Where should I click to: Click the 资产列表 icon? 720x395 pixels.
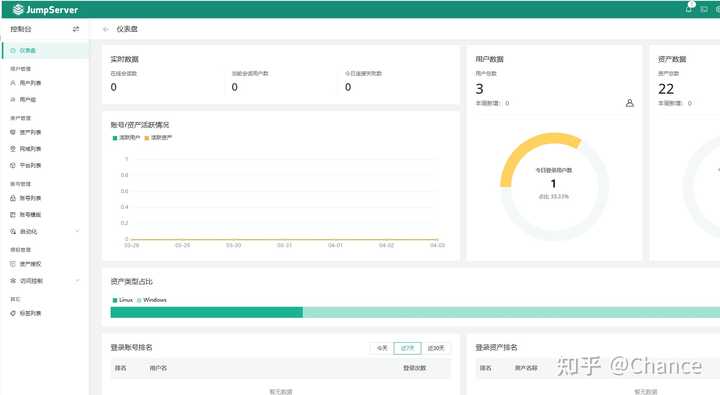click(13, 132)
